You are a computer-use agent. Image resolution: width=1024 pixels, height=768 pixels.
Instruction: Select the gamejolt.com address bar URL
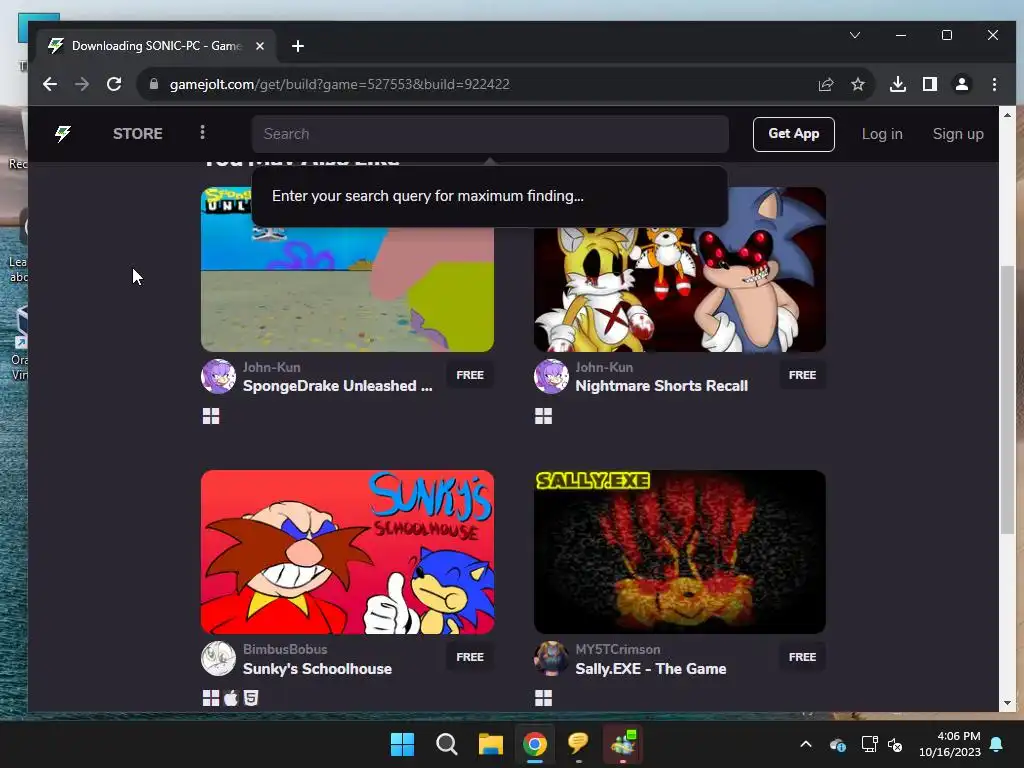click(x=340, y=84)
